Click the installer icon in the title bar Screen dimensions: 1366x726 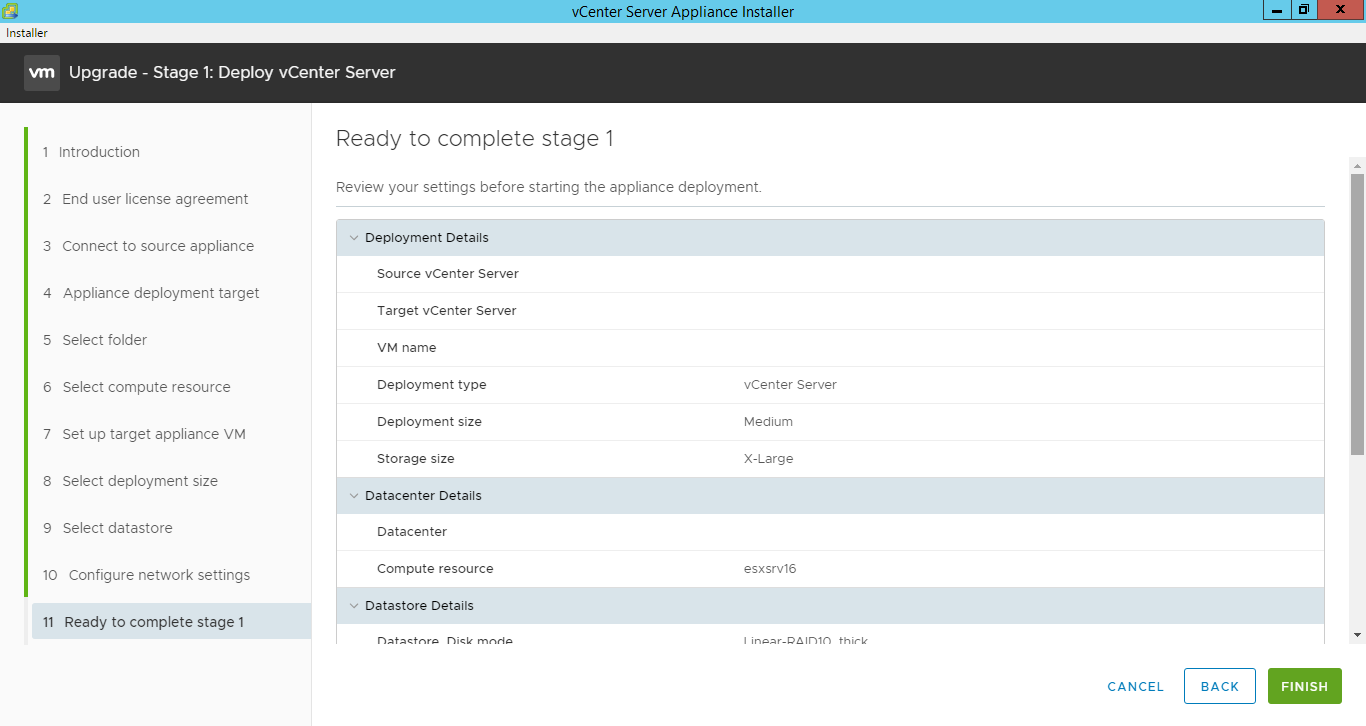tap(8, 9)
